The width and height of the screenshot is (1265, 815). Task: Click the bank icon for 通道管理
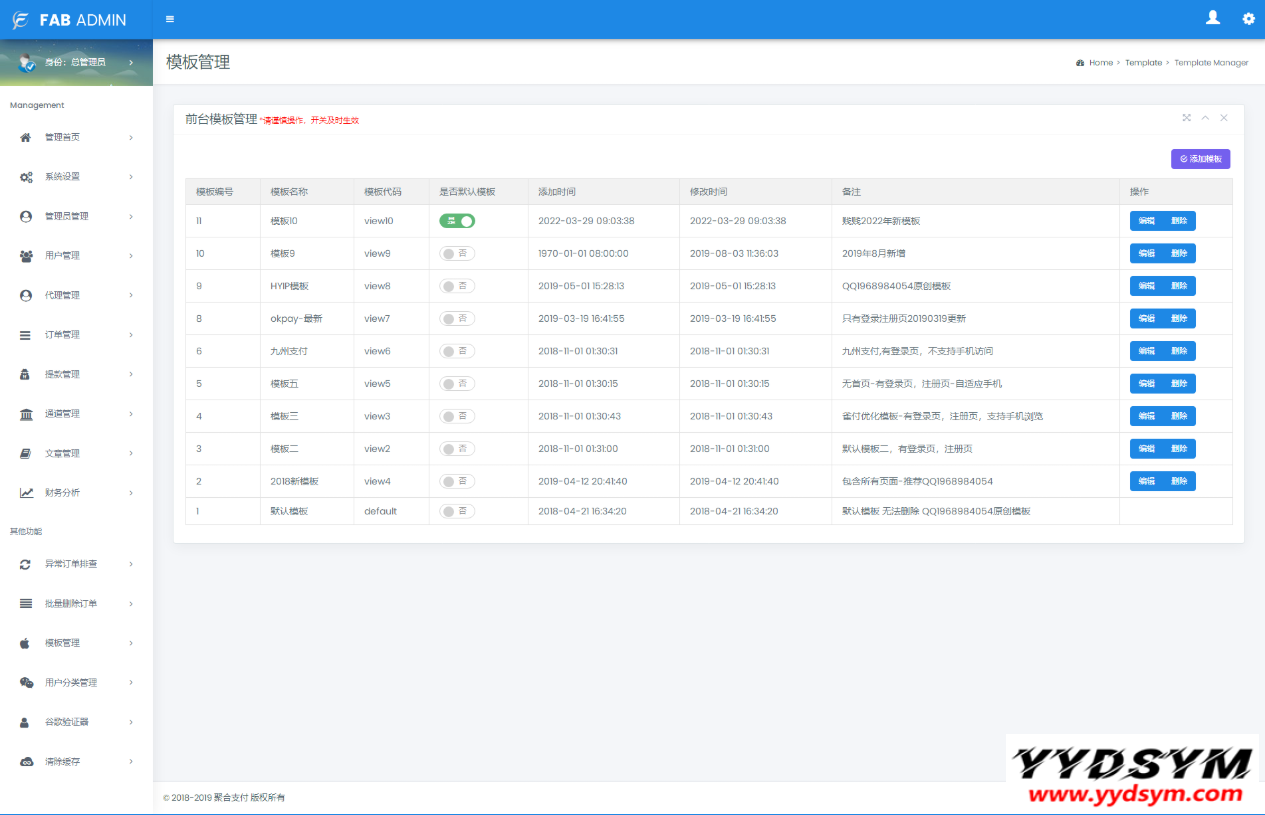pyautogui.click(x=26, y=414)
